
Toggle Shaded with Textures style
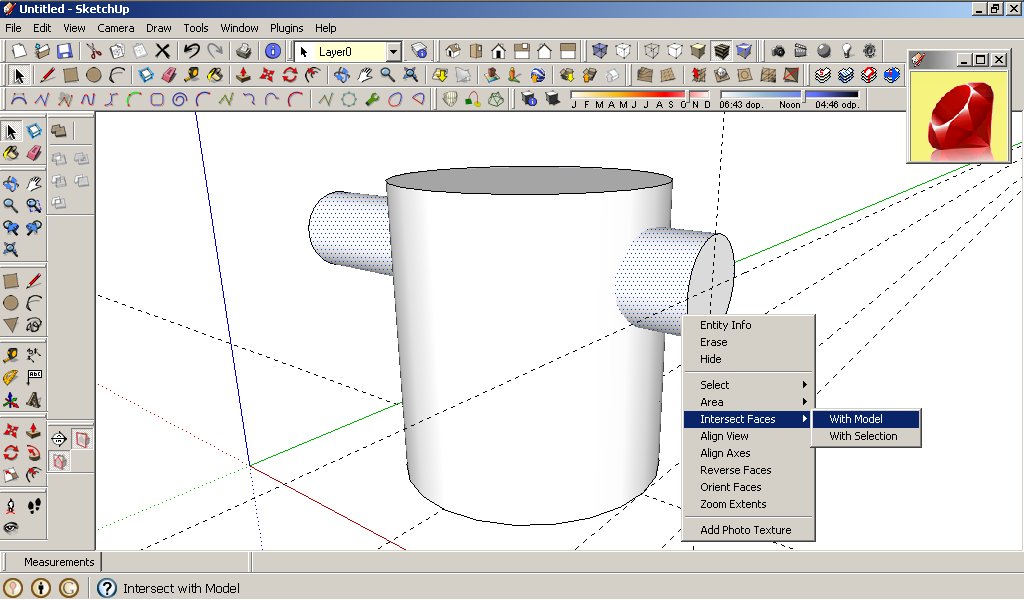721,51
